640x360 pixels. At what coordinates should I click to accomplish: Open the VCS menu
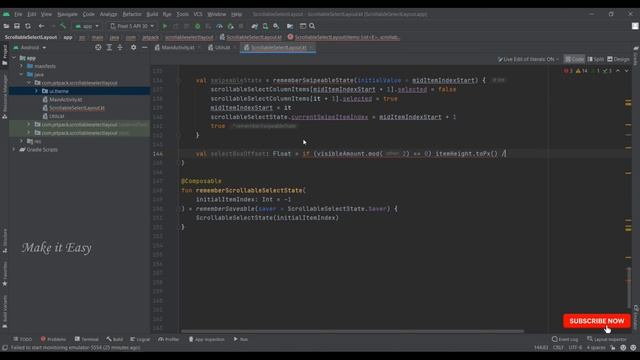pyautogui.click(x=198, y=14)
